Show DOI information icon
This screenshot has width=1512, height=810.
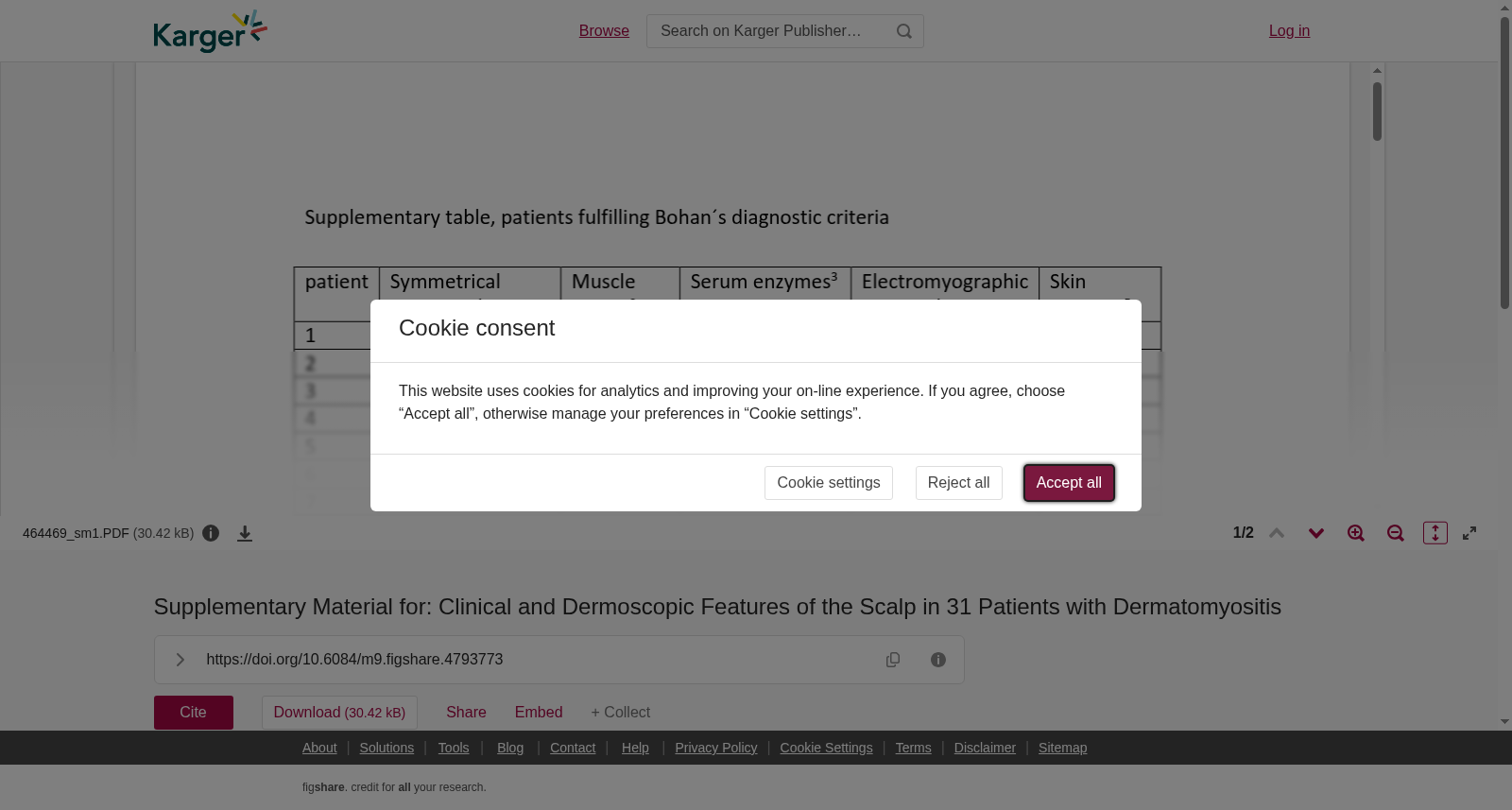pos(938,660)
